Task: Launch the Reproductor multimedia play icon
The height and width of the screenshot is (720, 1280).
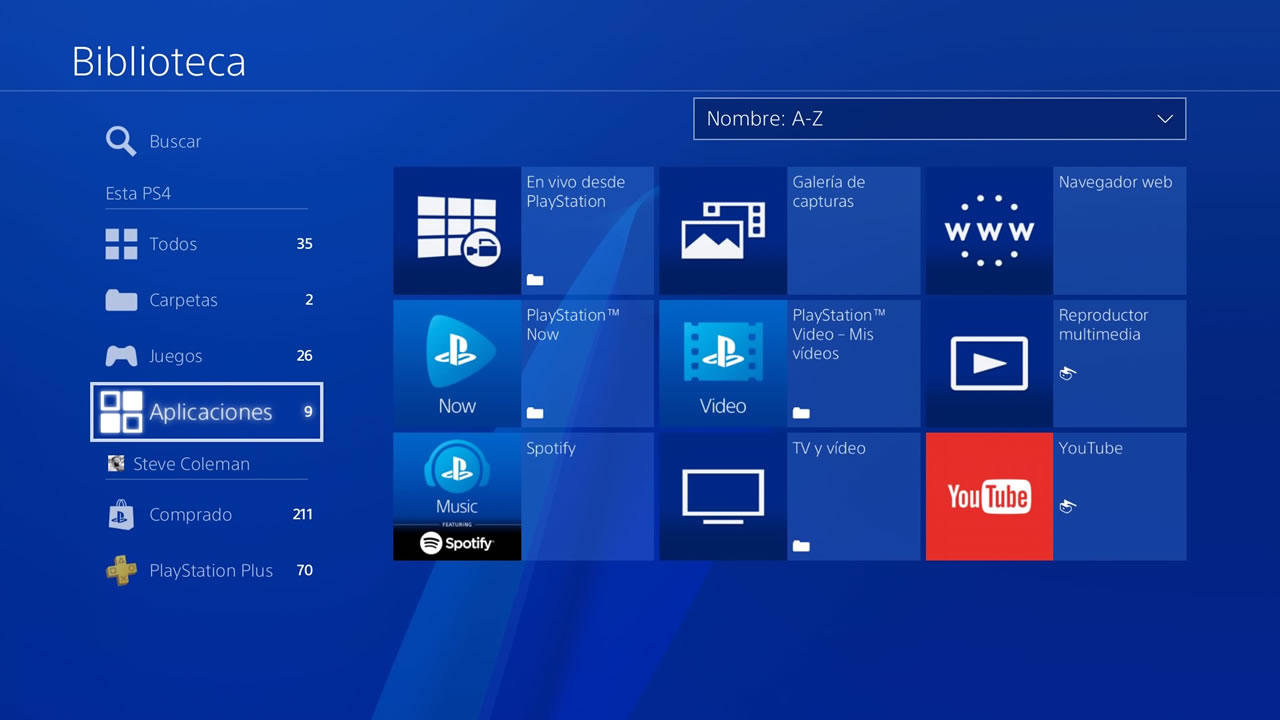Action: coord(989,363)
